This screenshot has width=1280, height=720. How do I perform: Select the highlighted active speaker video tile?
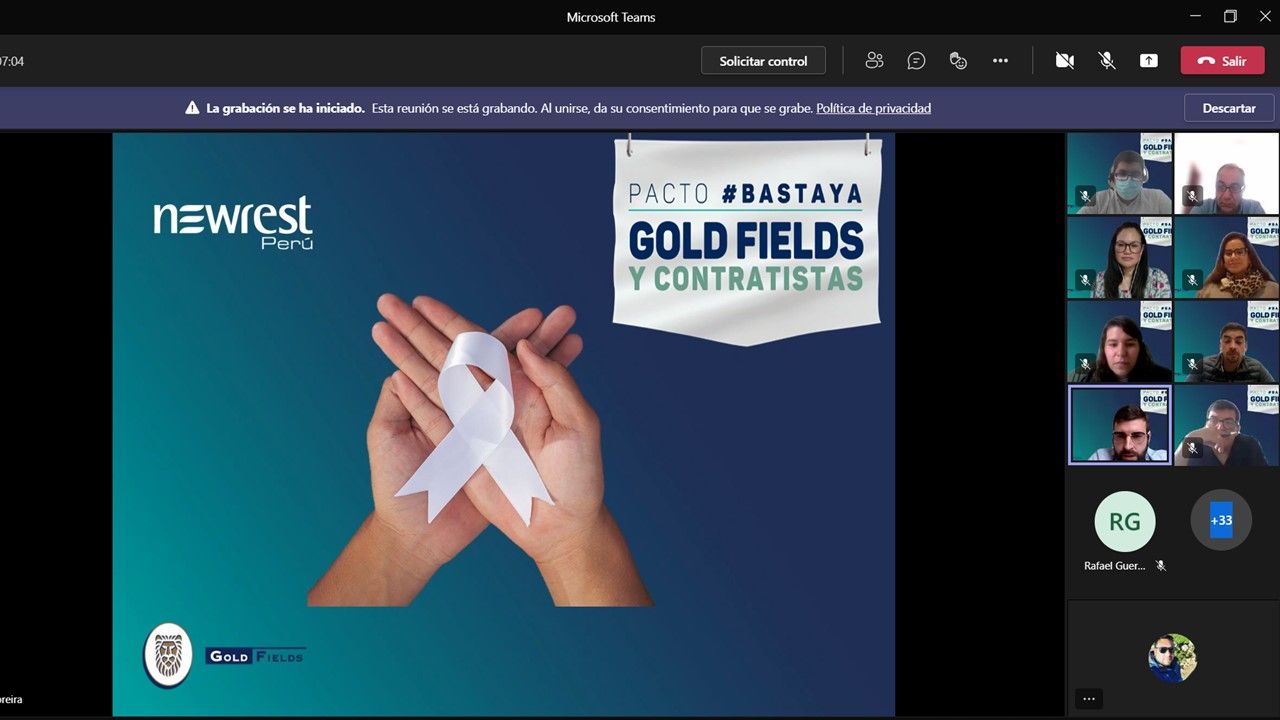pyautogui.click(x=1119, y=425)
